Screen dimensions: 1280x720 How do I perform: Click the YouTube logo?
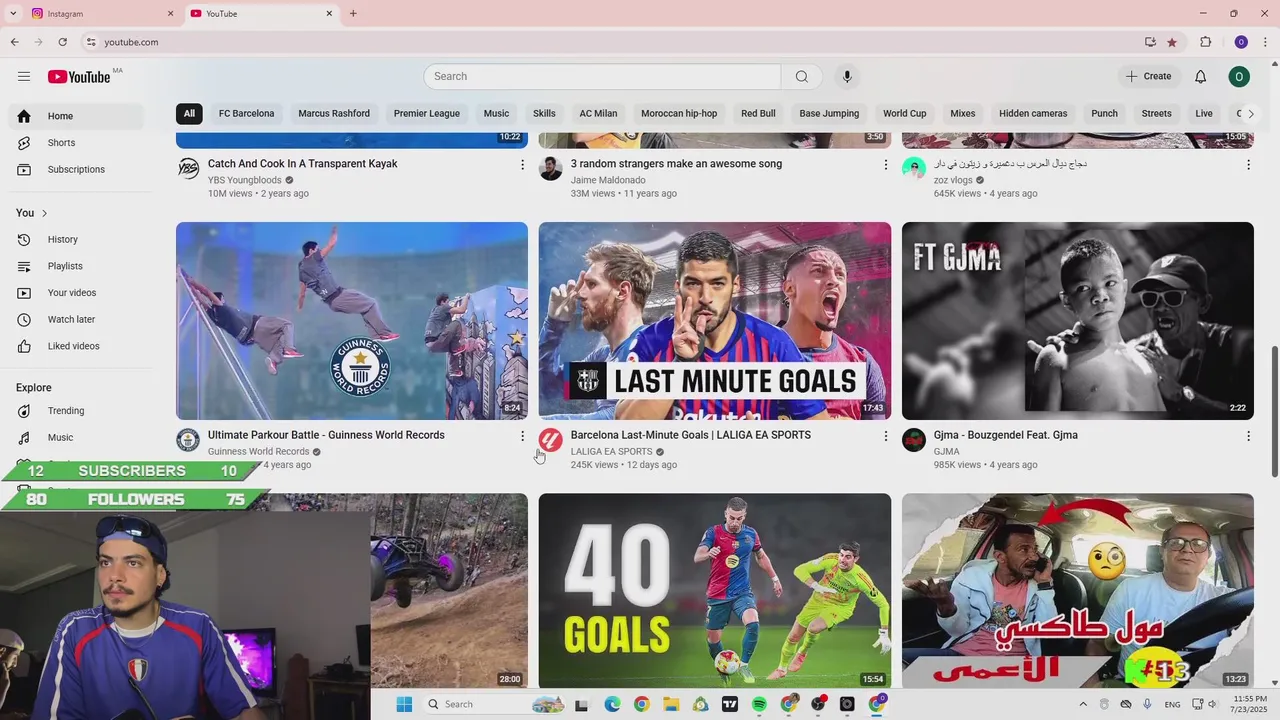(79, 77)
